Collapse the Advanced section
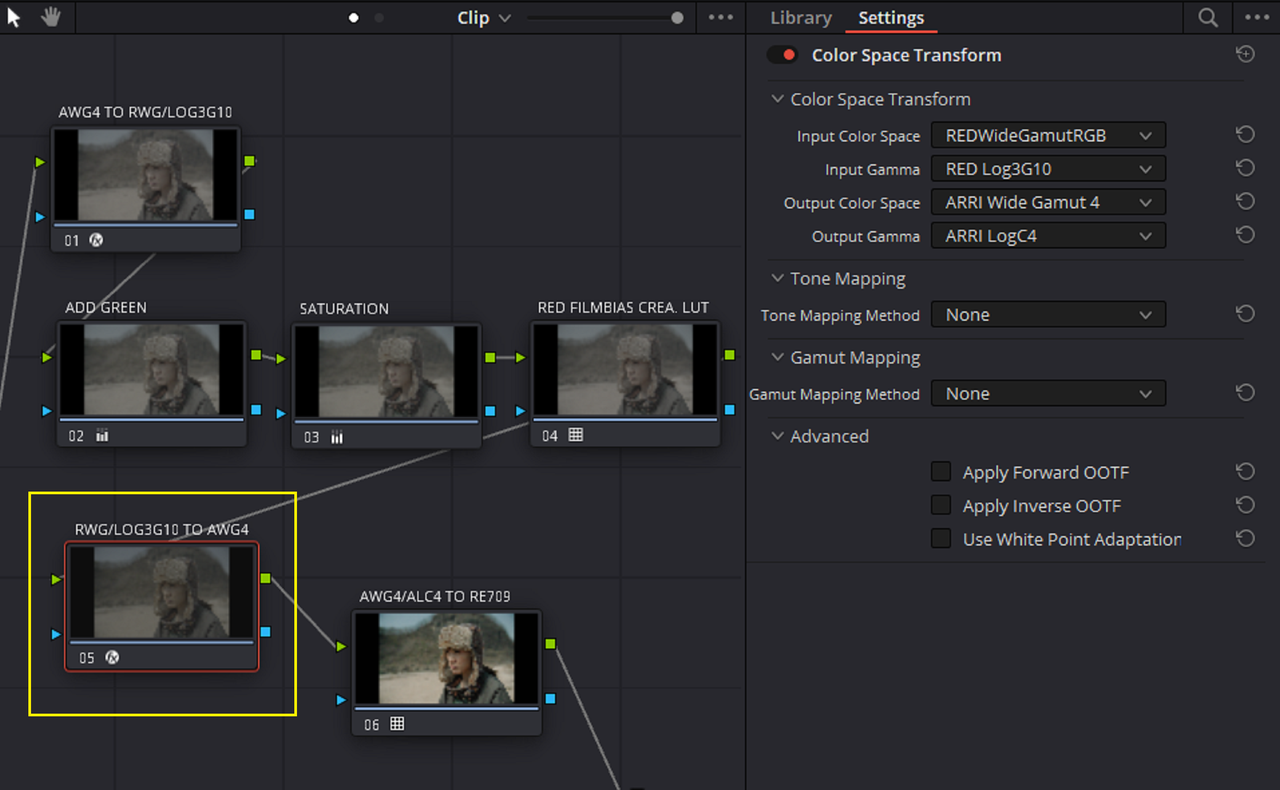This screenshot has height=790, width=1280. (x=777, y=437)
